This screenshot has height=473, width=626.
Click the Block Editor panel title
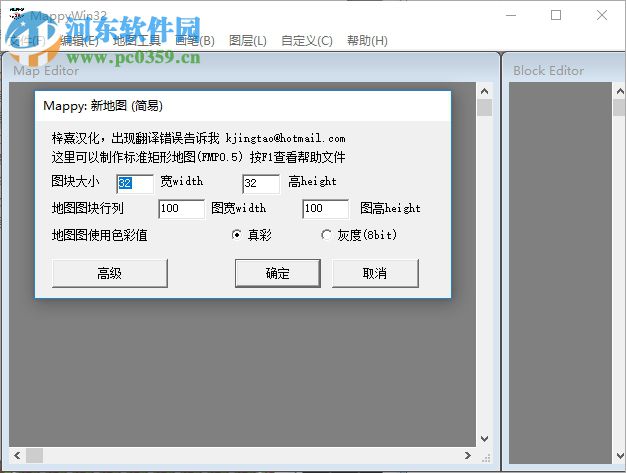pos(548,71)
